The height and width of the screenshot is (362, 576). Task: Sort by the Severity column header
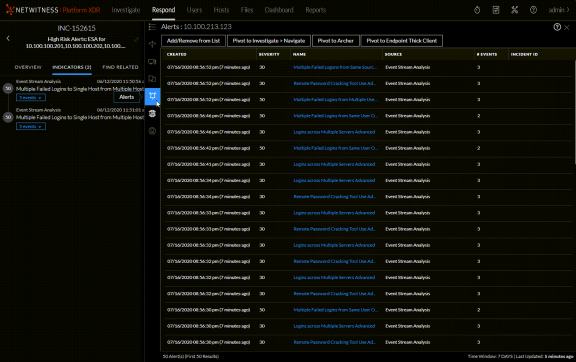click(269, 54)
